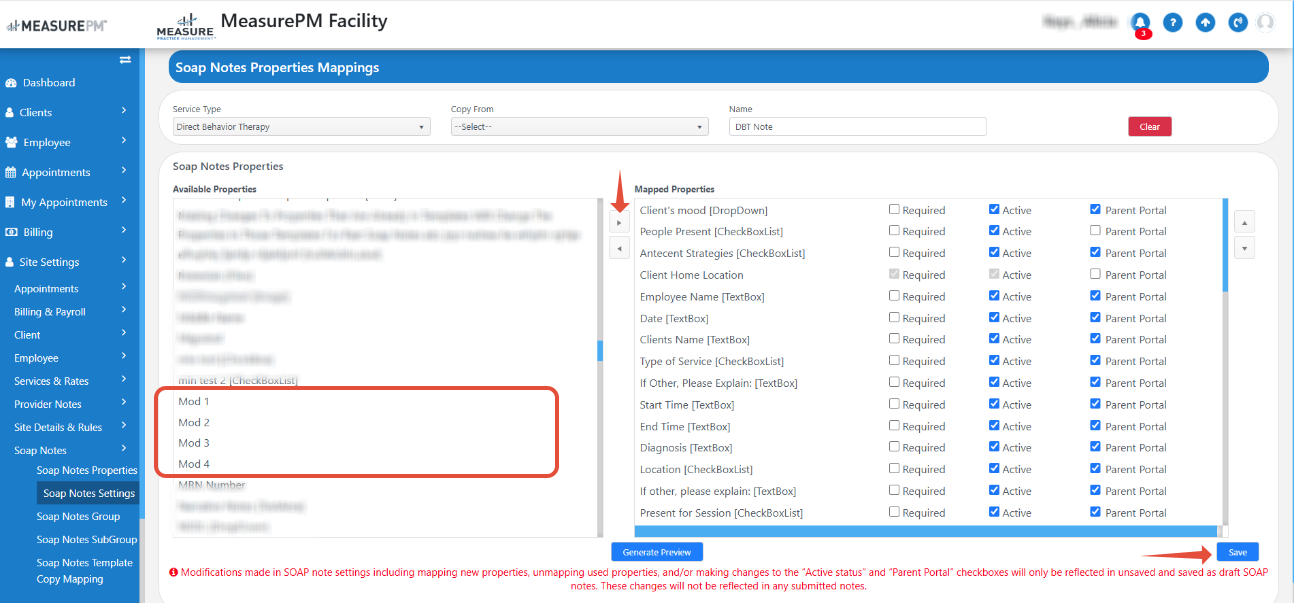Expand the Billing sidebar menu
The width and height of the screenshot is (1294, 603).
click(x=124, y=230)
